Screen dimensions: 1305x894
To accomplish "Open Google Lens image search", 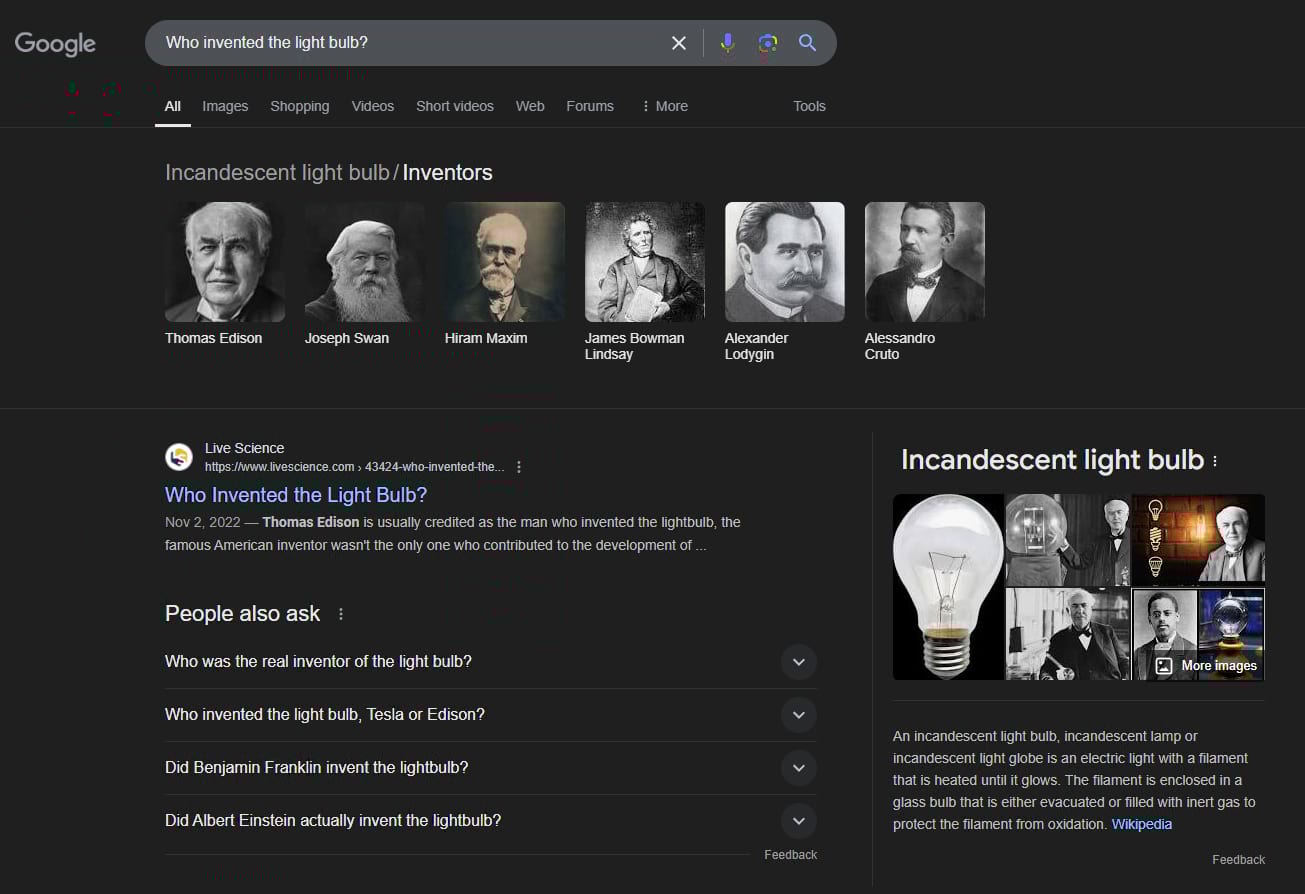I will pos(766,43).
